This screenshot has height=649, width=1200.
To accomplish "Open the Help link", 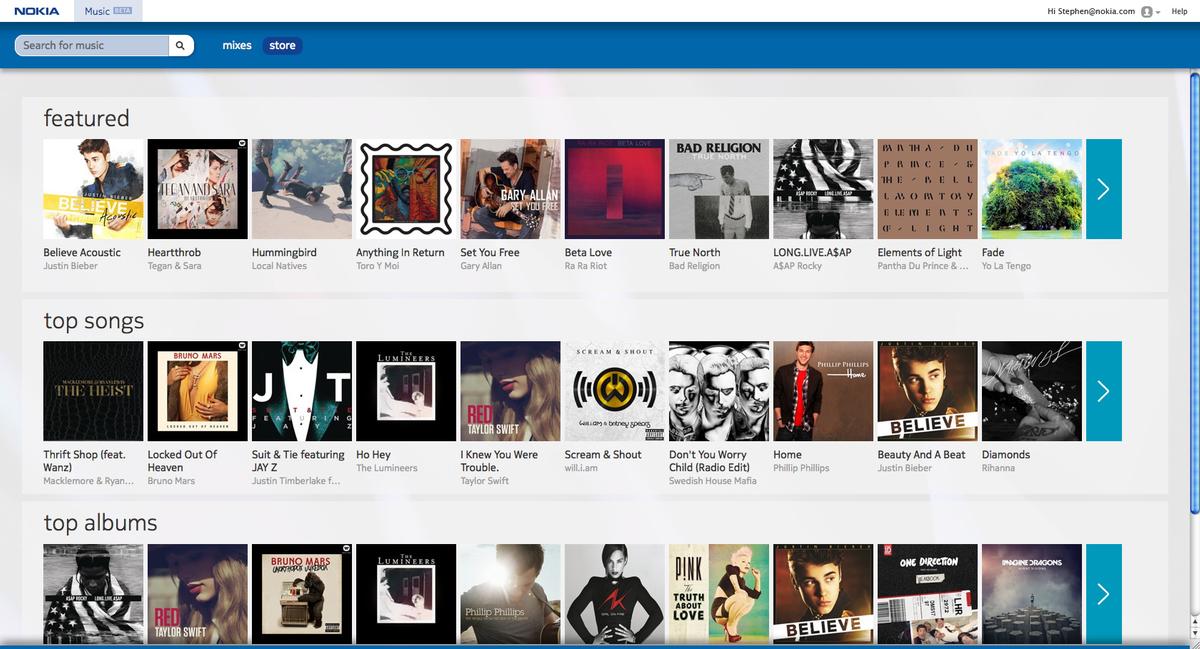I will [1179, 11].
